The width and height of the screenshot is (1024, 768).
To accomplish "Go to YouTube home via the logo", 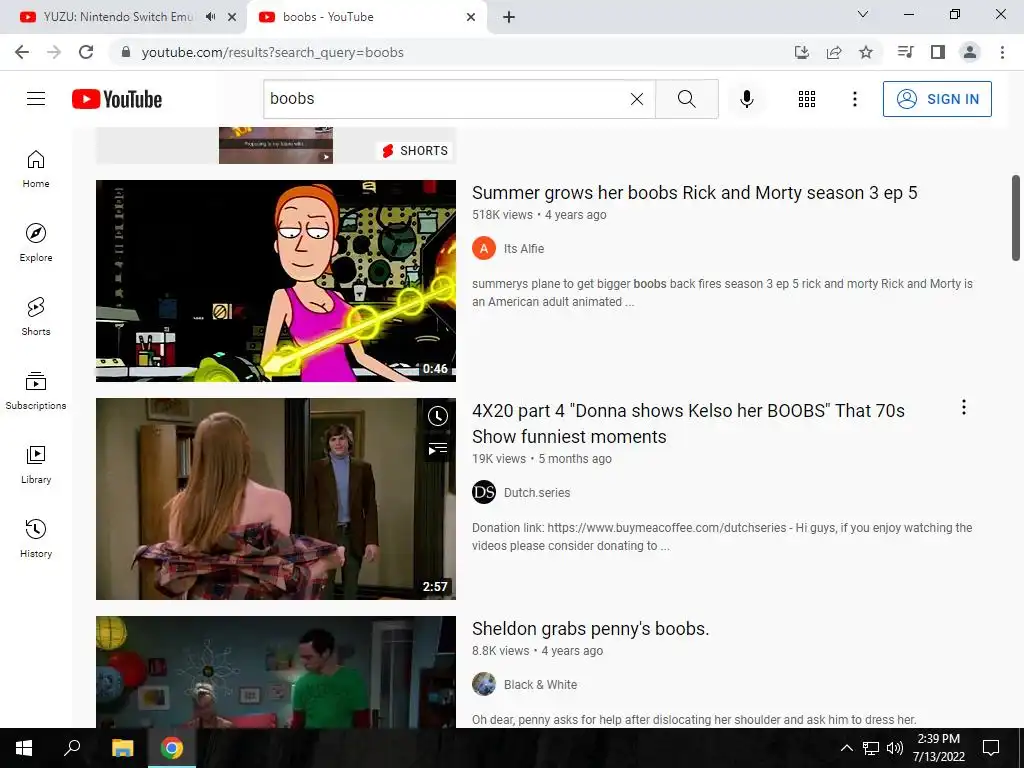I will coord(117,99).
